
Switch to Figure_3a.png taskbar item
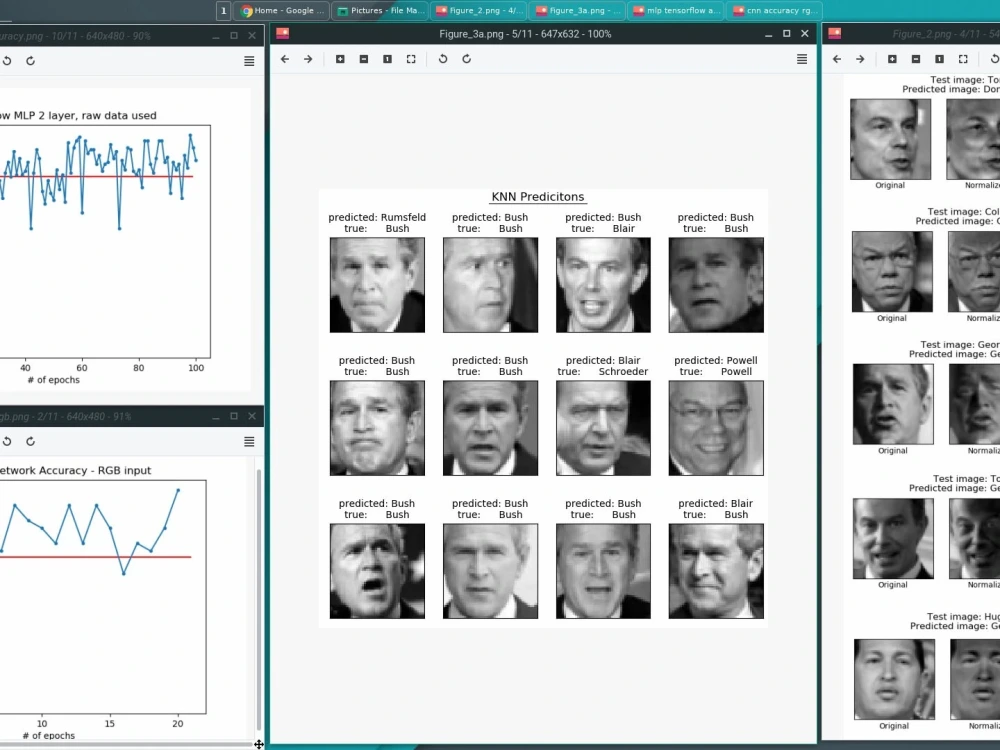coord(578,10)
